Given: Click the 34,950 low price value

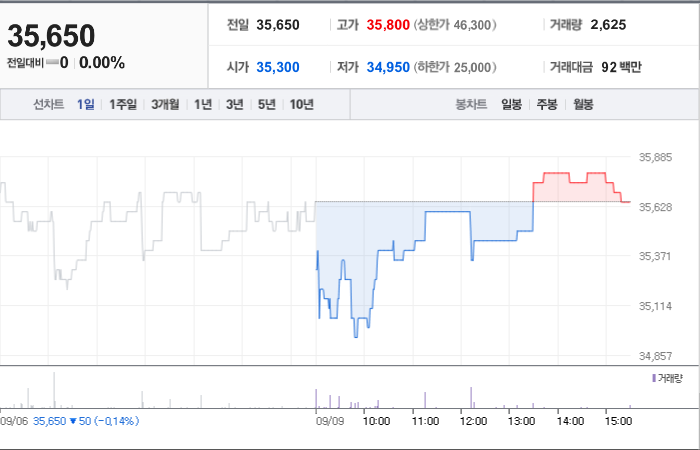Looking at the screenshot, I should [x=388, y=67].
